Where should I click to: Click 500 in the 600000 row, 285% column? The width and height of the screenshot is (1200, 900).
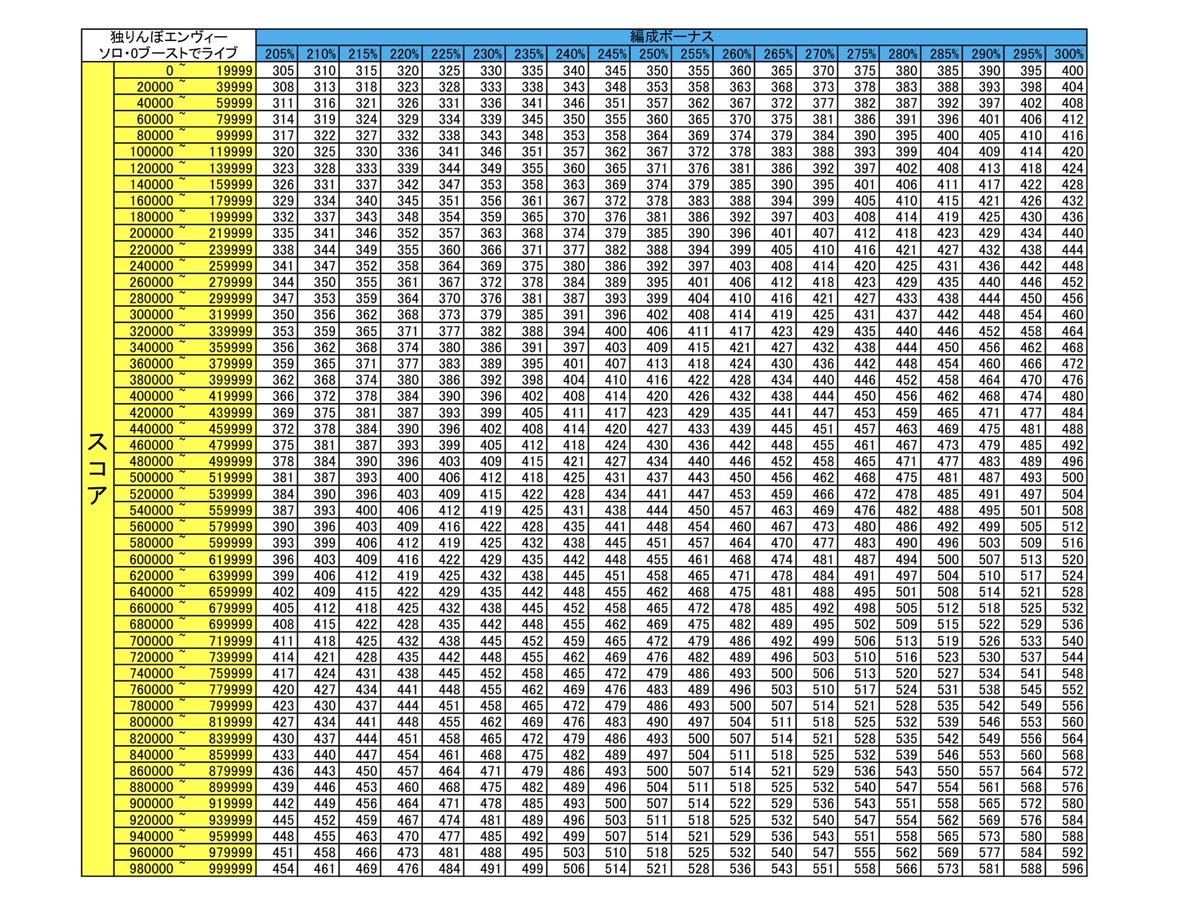(941, 559)
